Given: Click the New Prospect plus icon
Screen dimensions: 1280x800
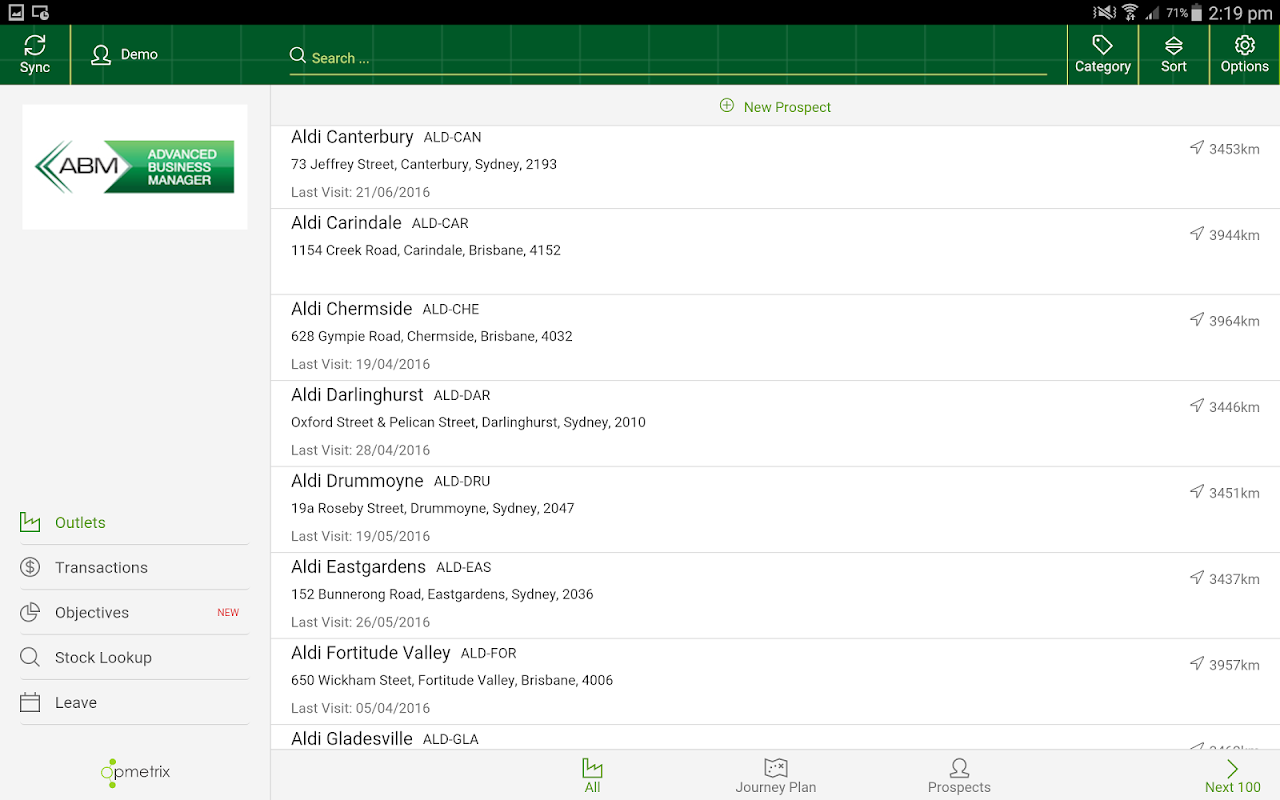Looking at the screenshot, I should tap(727, 106).
